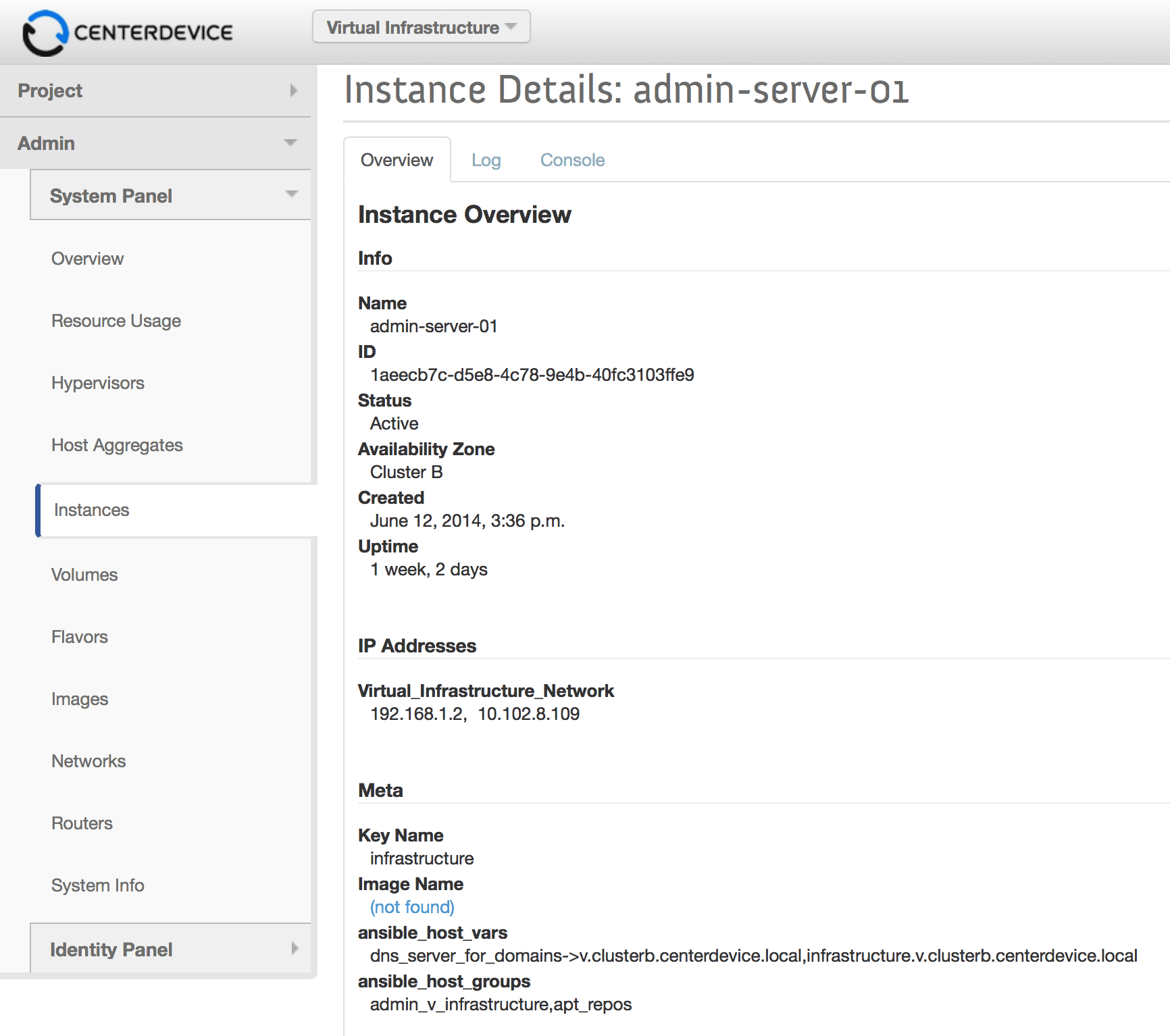Open the (not found) image link

tap(412, 907)
